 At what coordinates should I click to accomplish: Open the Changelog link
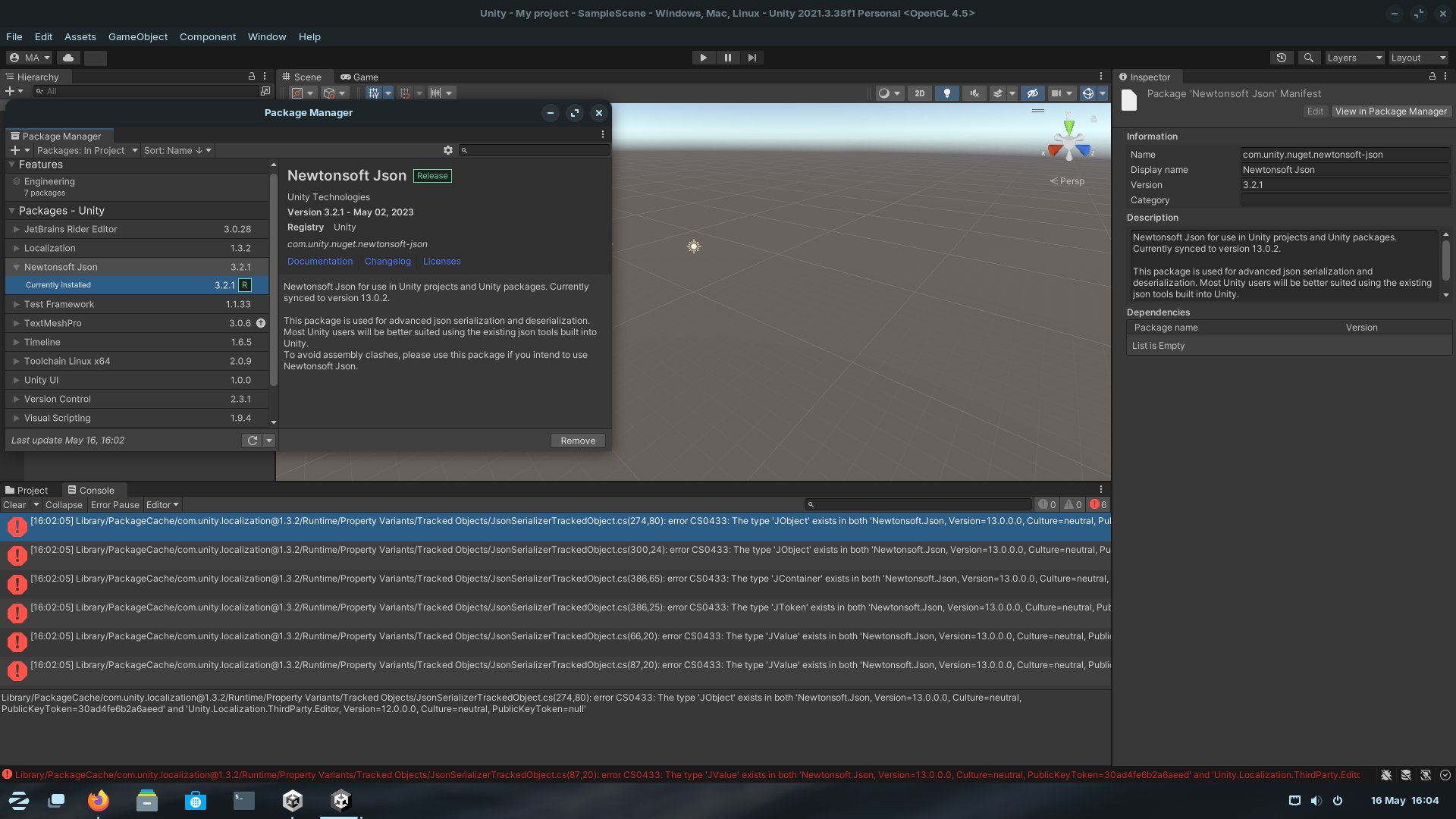(x=388, y=261)
